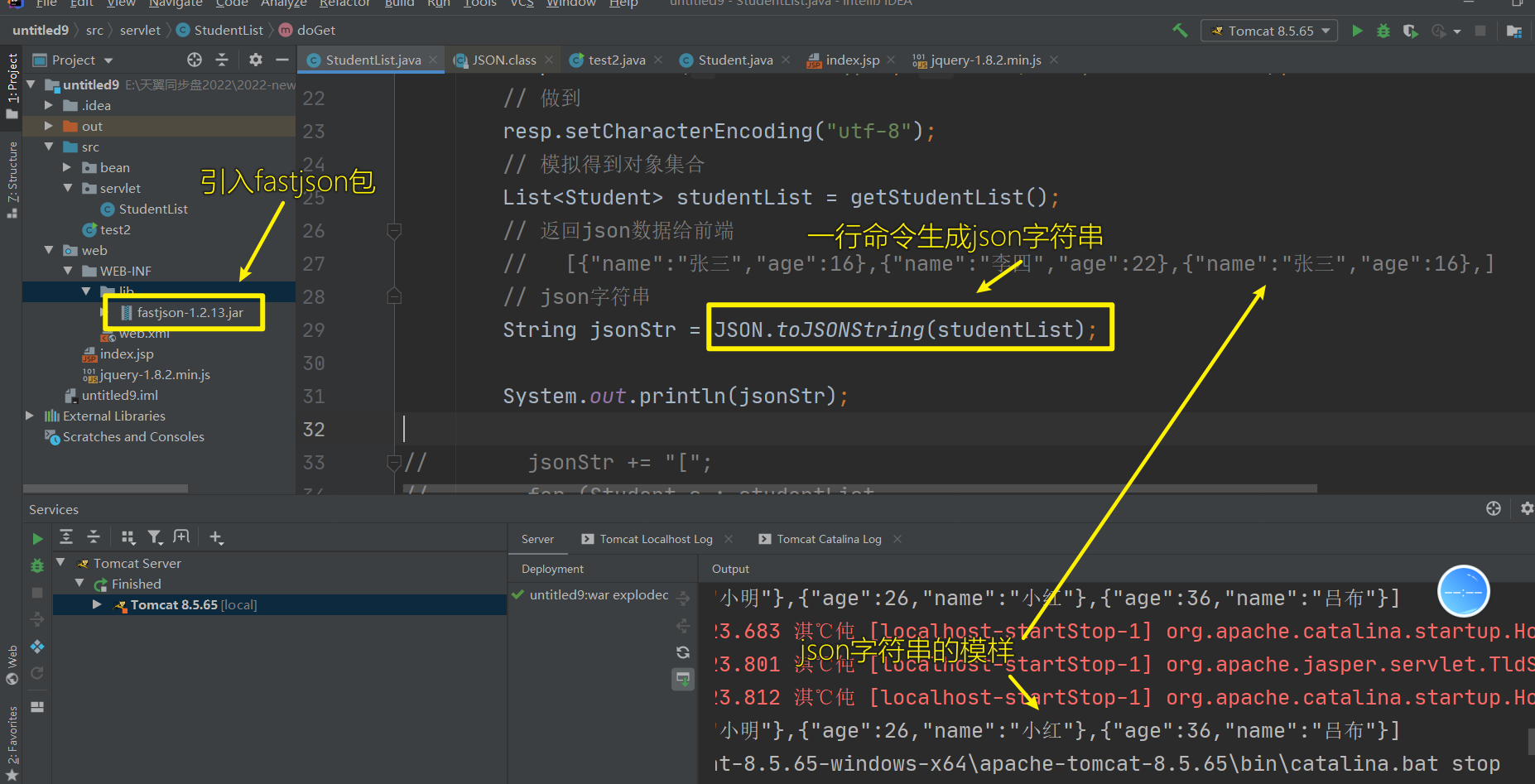Collapse the servlet package
Image resolution: width=1535 pixels, height=784 pixels.
[x=67, y=188]
